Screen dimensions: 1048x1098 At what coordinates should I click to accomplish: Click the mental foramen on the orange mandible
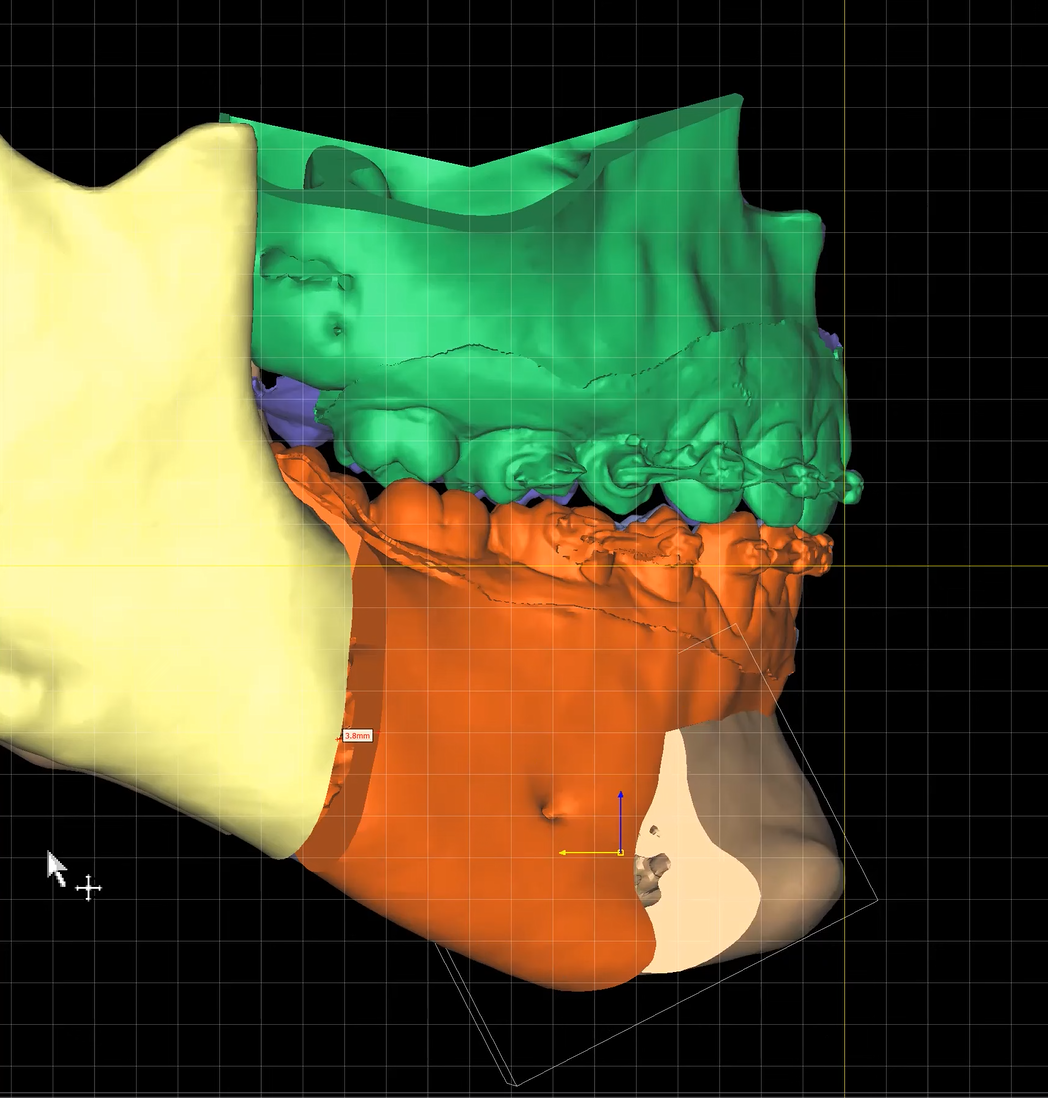552,812
